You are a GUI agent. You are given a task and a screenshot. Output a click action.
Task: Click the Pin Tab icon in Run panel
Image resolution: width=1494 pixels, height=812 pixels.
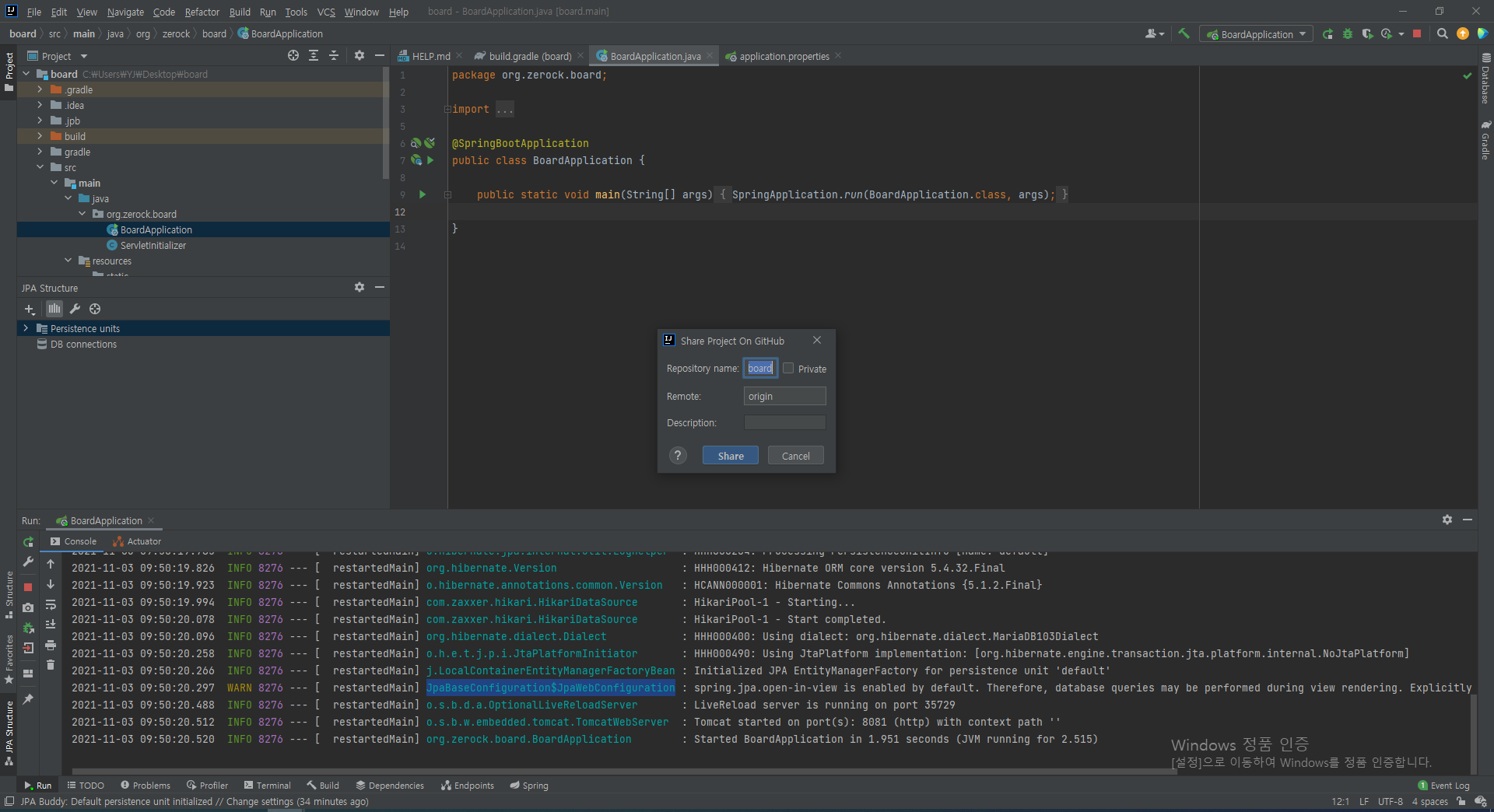click(x=28, y=699)
